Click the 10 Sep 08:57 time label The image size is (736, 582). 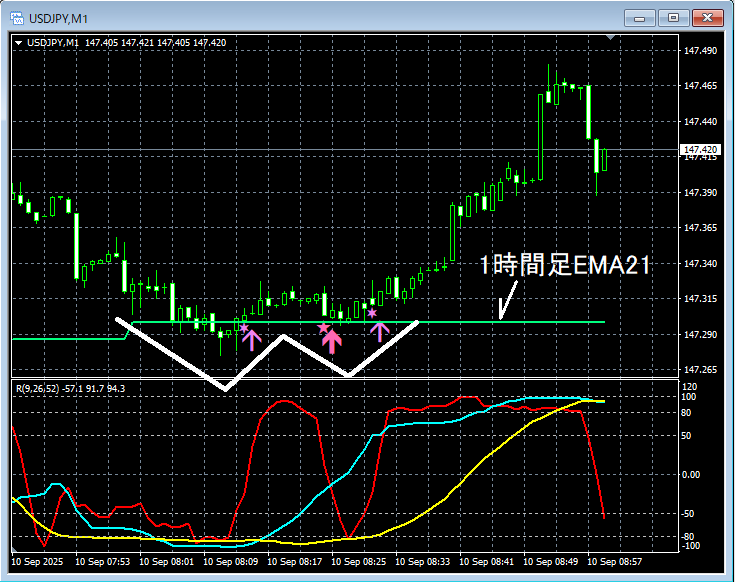(614, 562)
